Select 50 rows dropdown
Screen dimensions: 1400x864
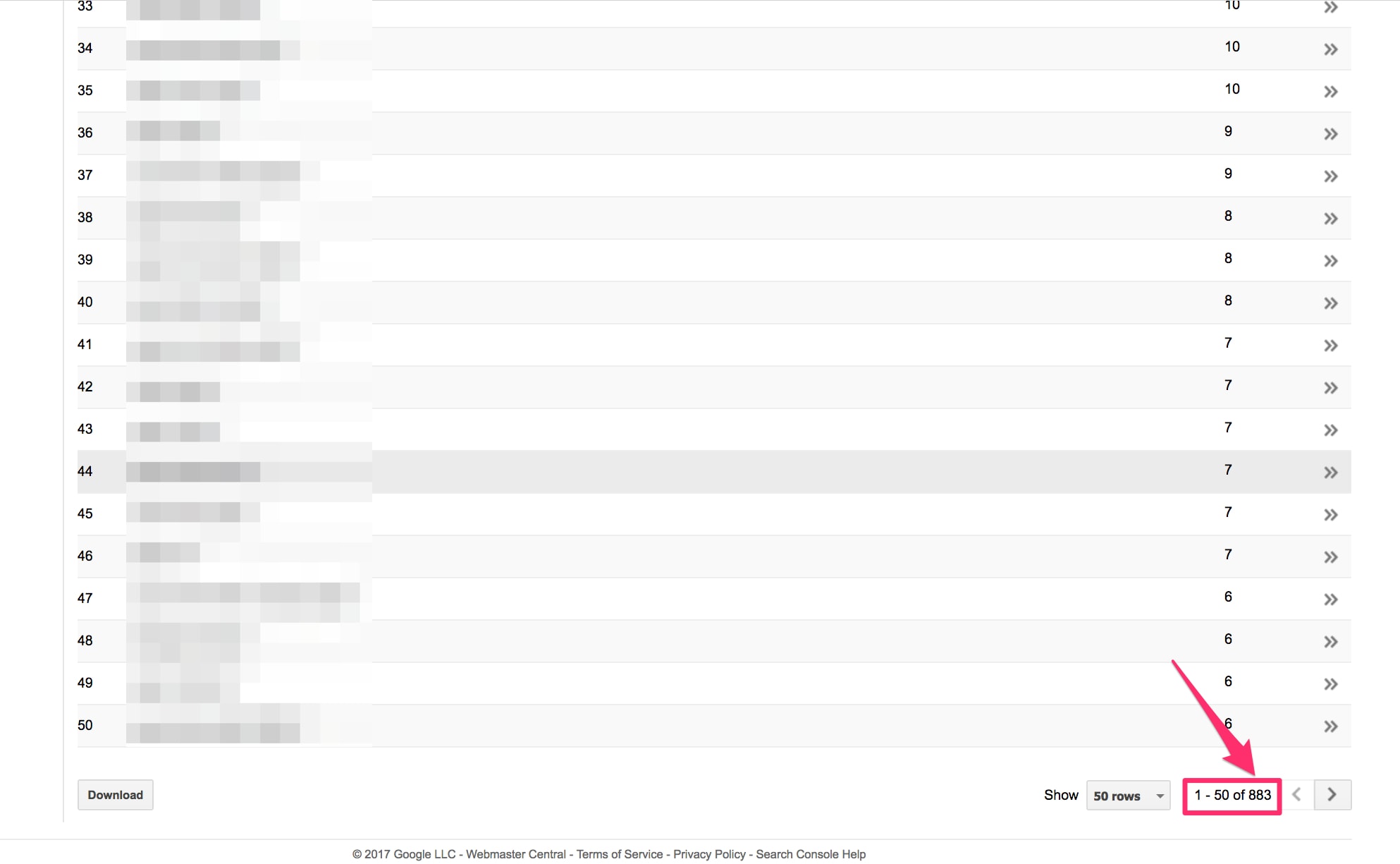1123,795
